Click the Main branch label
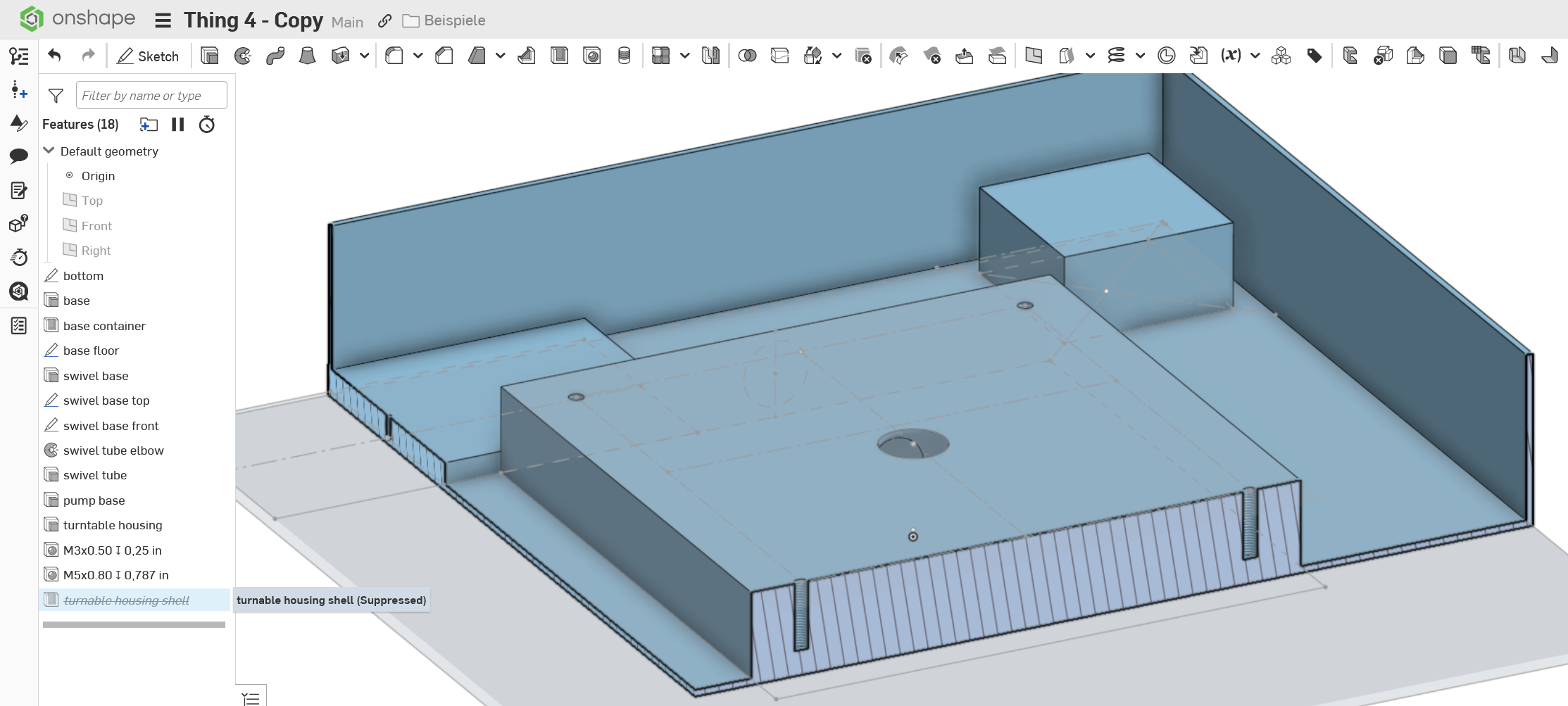 [x=347, y=22]
